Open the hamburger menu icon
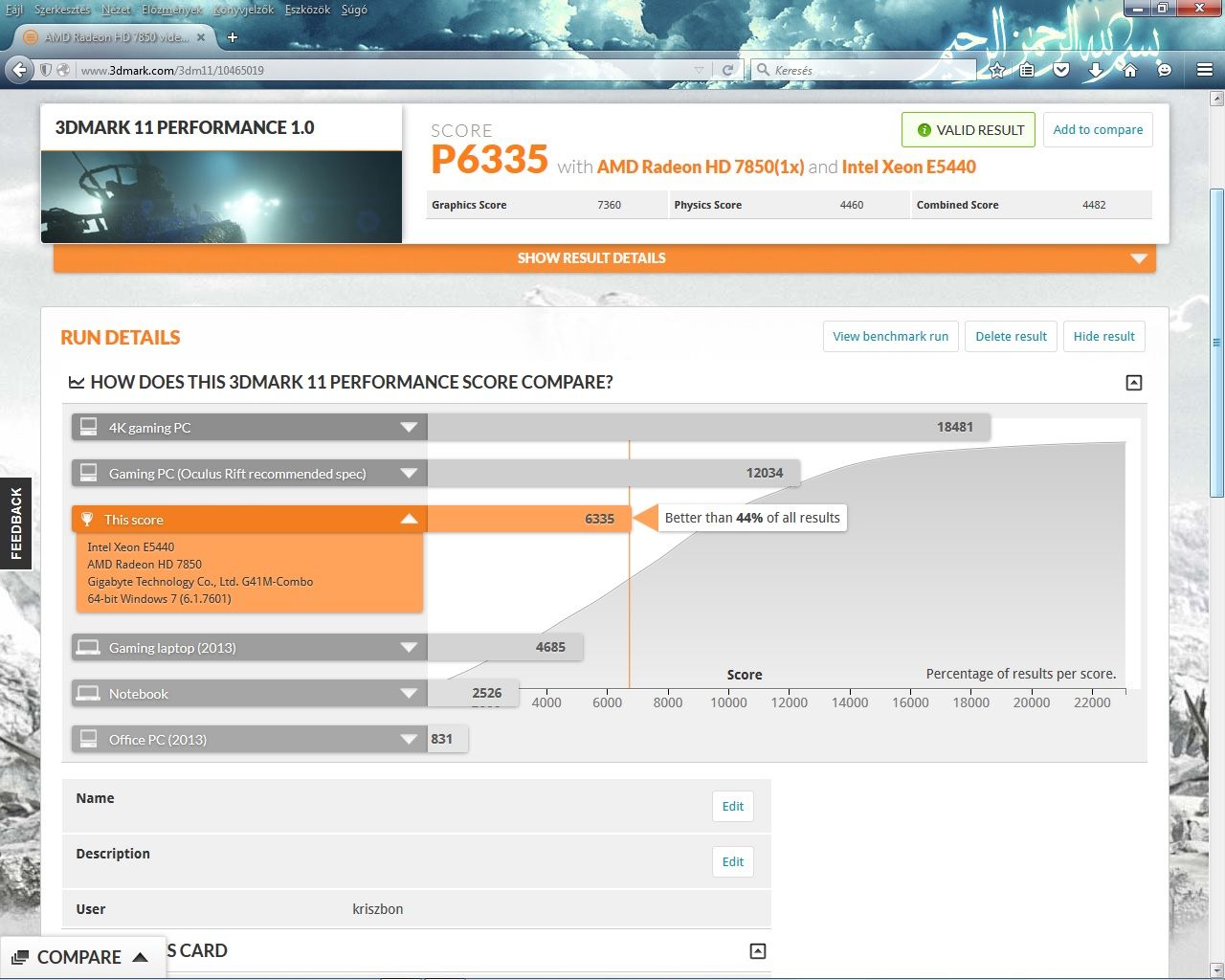Viewport: 1225px width, 980px height. click(1205, 70)
